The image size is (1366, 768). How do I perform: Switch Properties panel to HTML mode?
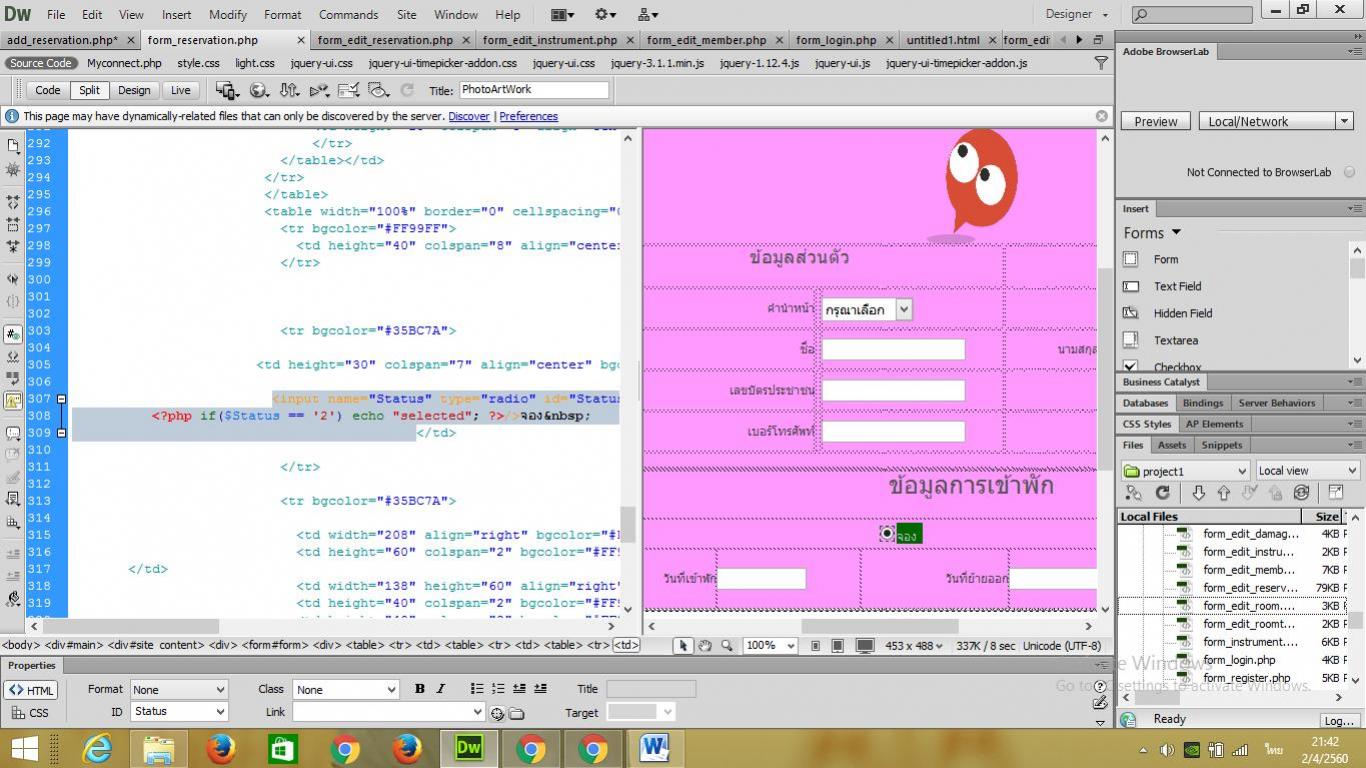31,690
